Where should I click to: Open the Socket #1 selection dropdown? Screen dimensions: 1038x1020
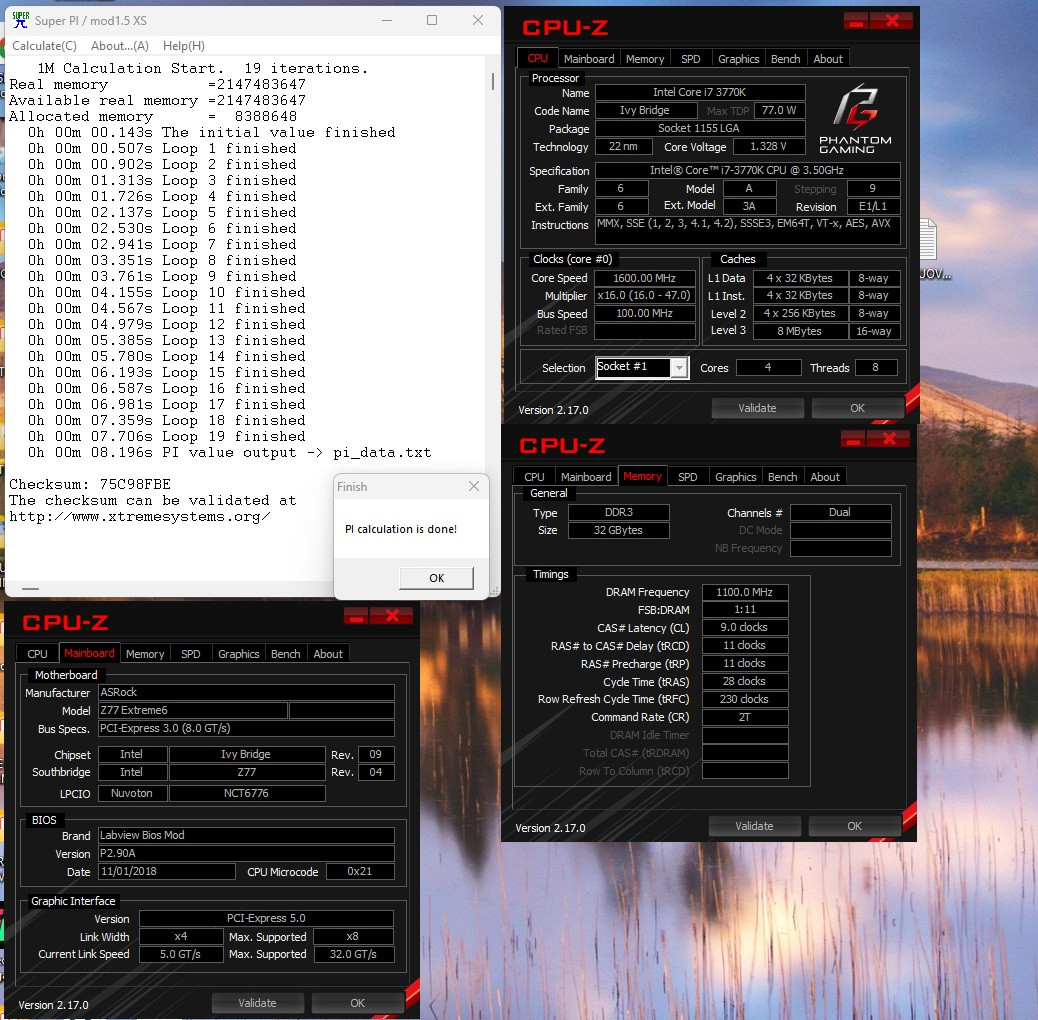tap(679, 367)
